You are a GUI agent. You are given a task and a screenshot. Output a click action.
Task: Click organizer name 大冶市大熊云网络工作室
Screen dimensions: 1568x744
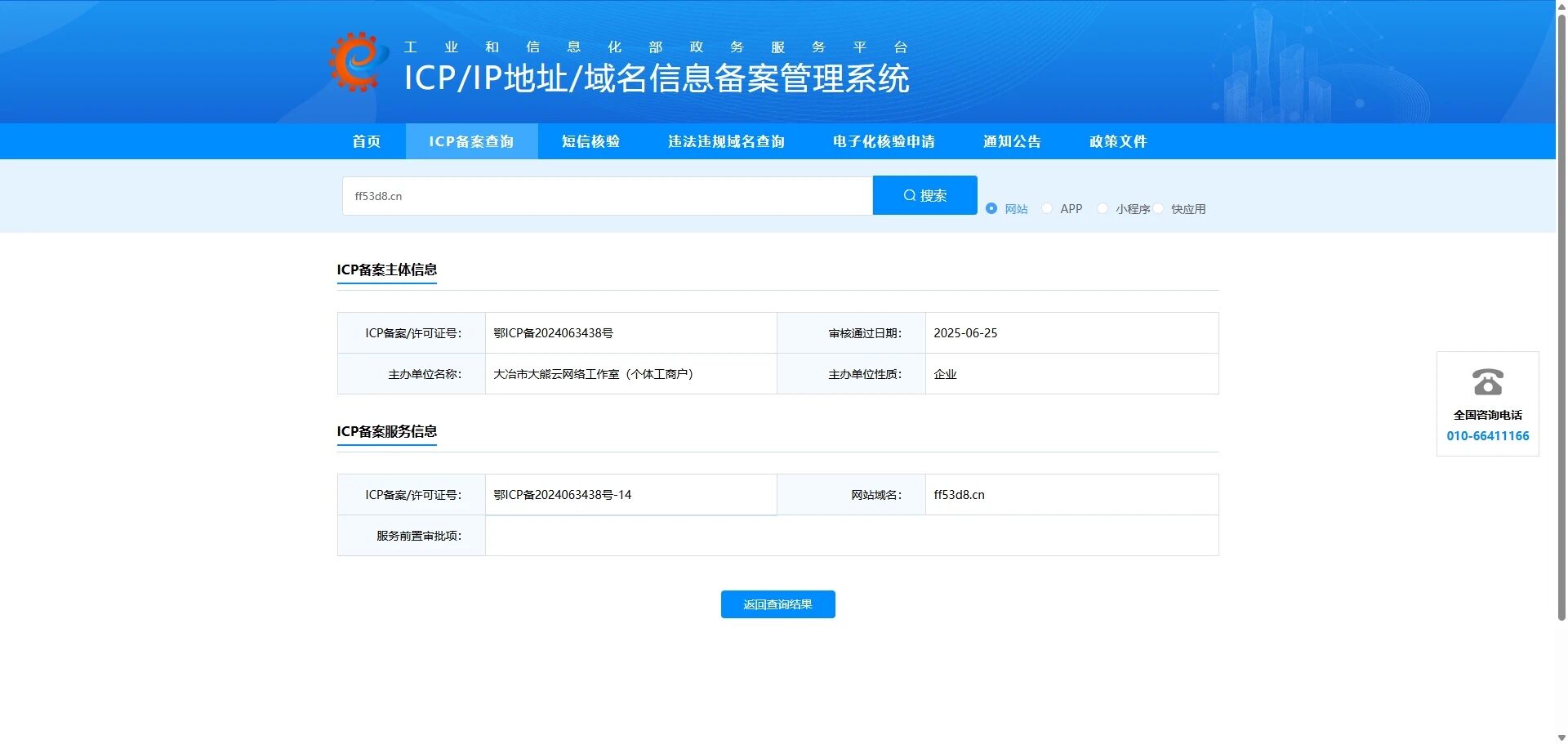(x=594, y=374)
